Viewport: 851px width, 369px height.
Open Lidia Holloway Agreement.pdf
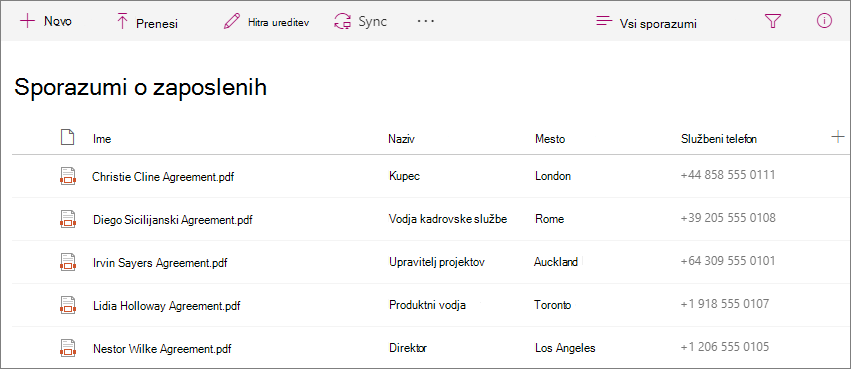click(167, 306)
